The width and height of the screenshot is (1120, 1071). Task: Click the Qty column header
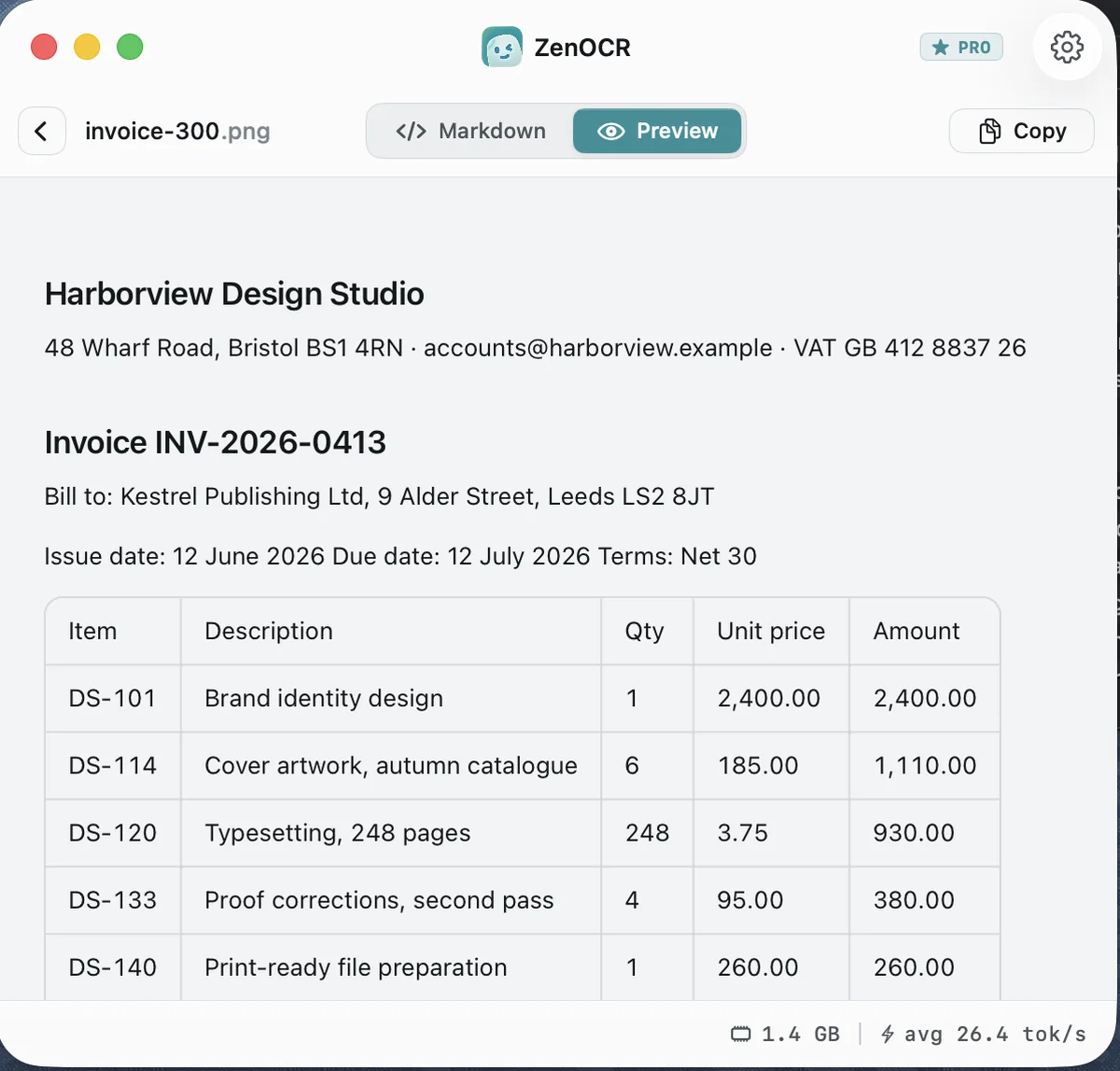click(x=648, y=632)
